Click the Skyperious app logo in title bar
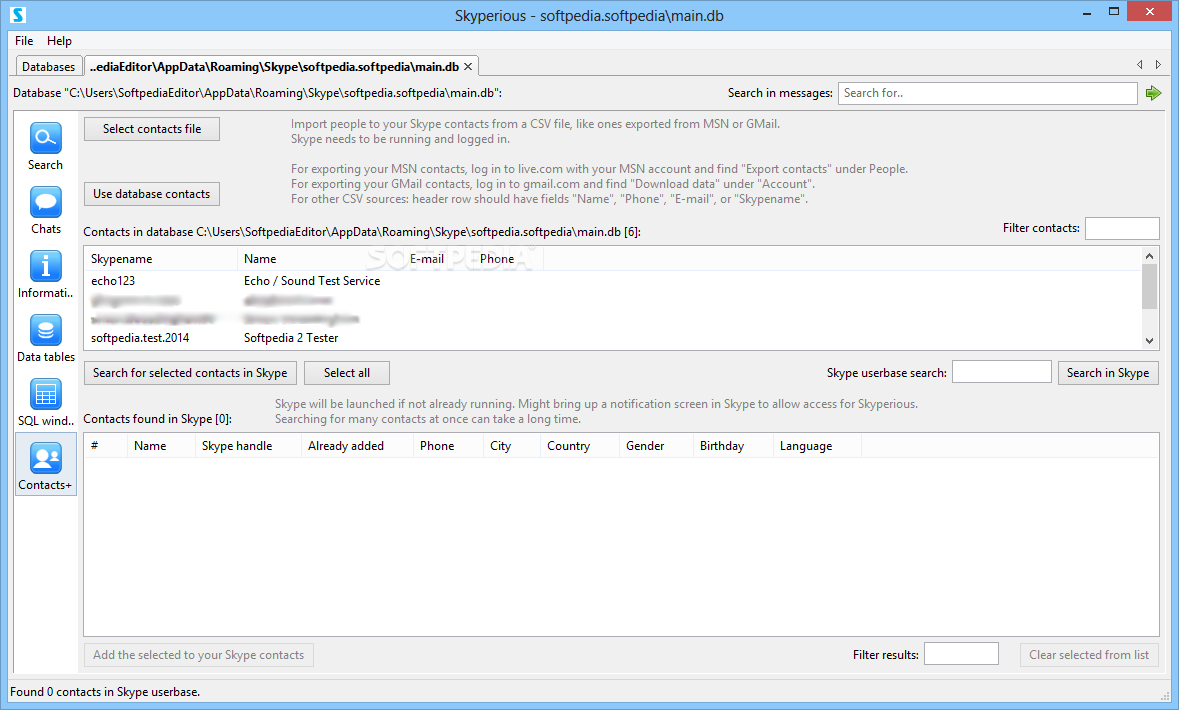The height and width of the screenshot is (710, 1179). (18, 14)
